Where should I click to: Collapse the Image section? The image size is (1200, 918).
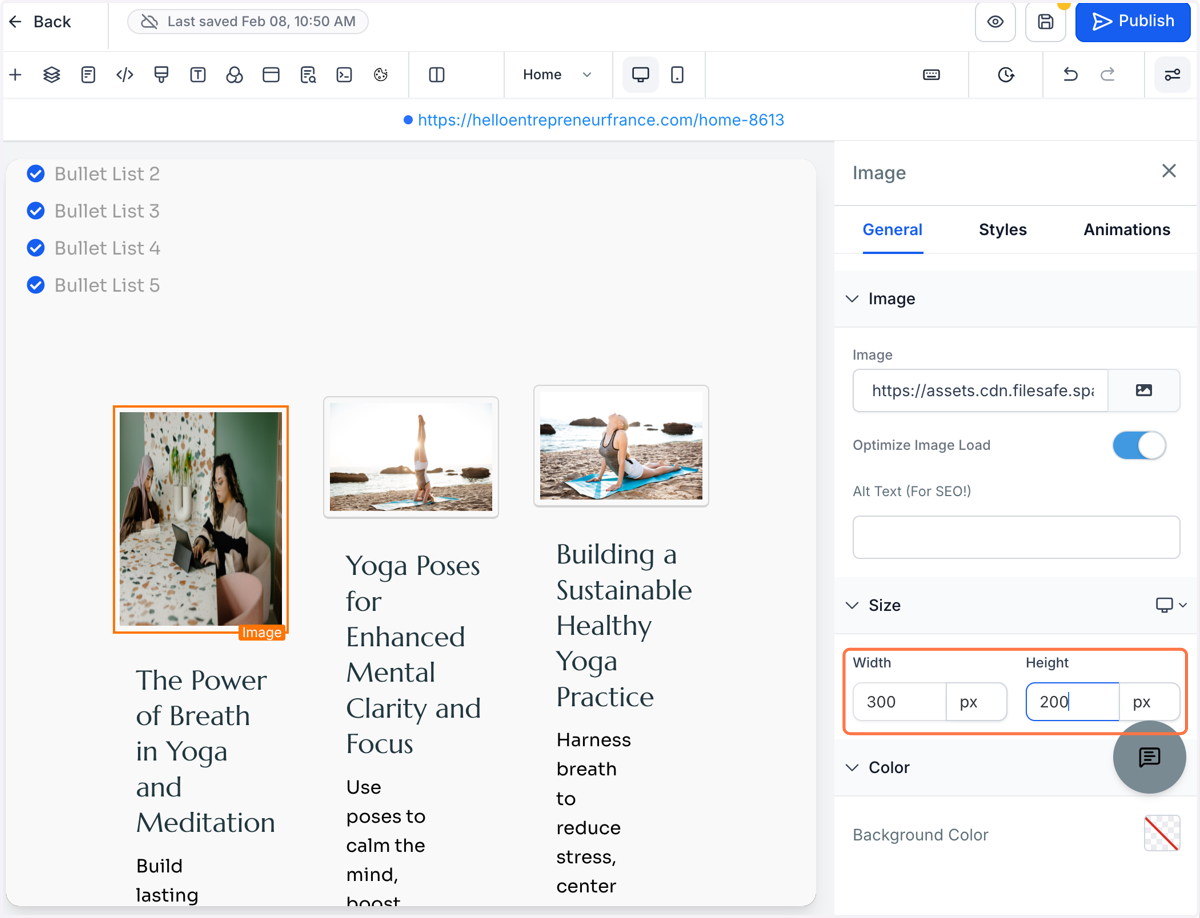pos(852,299)
